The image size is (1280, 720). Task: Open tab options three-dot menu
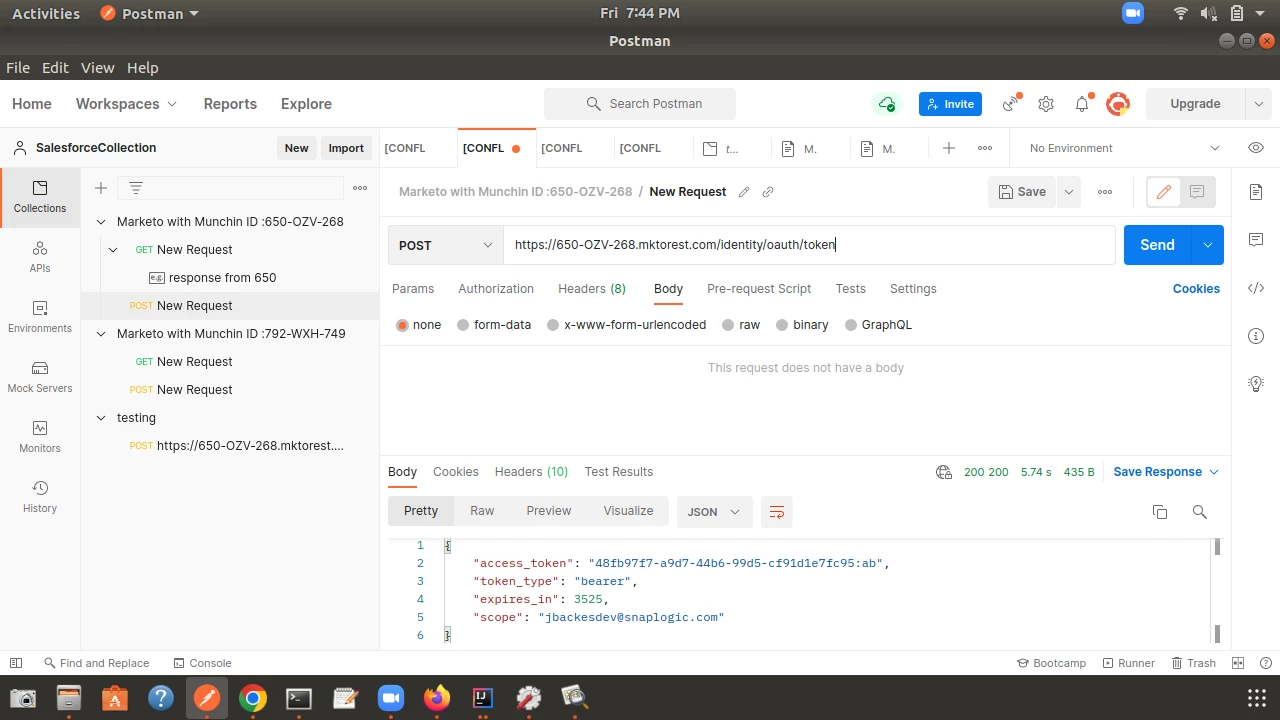point(985,148)
